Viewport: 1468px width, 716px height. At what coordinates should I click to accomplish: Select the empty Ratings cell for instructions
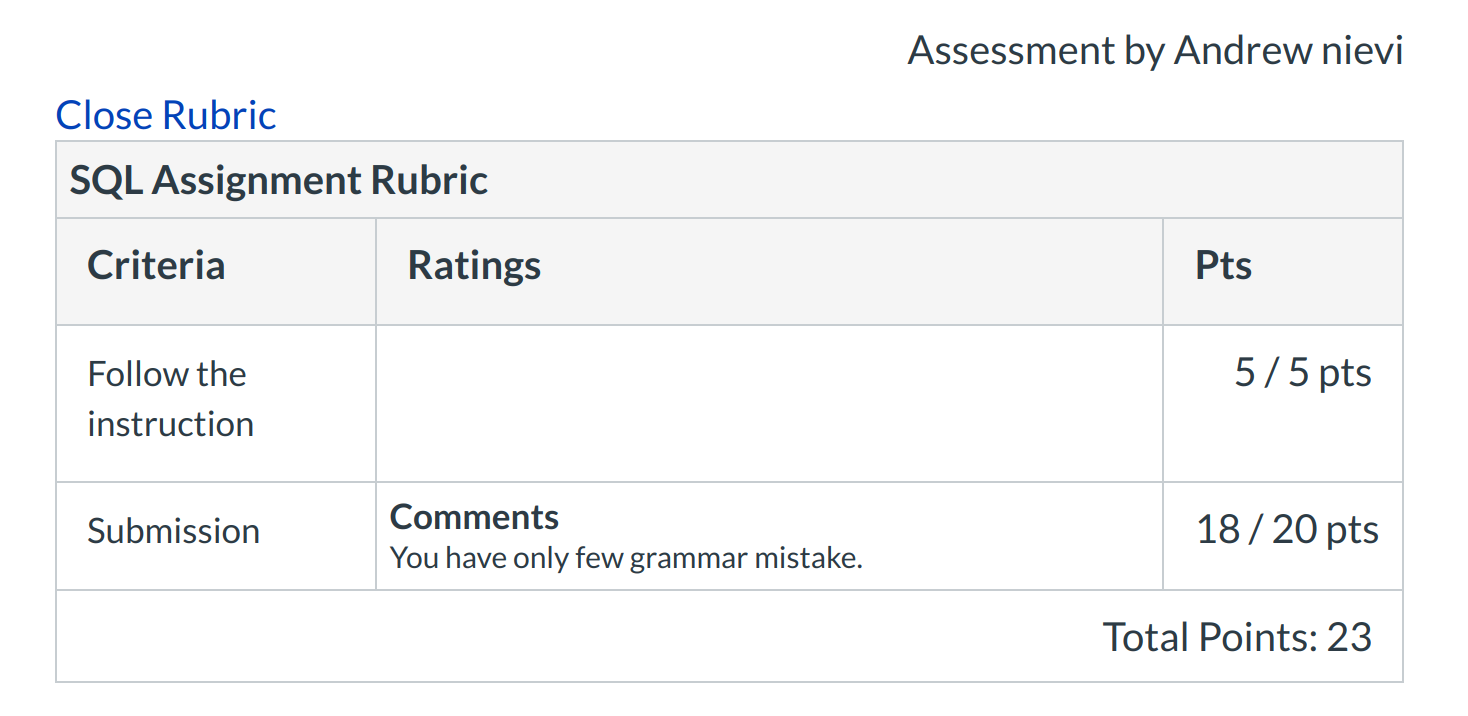tap(768, 400)
